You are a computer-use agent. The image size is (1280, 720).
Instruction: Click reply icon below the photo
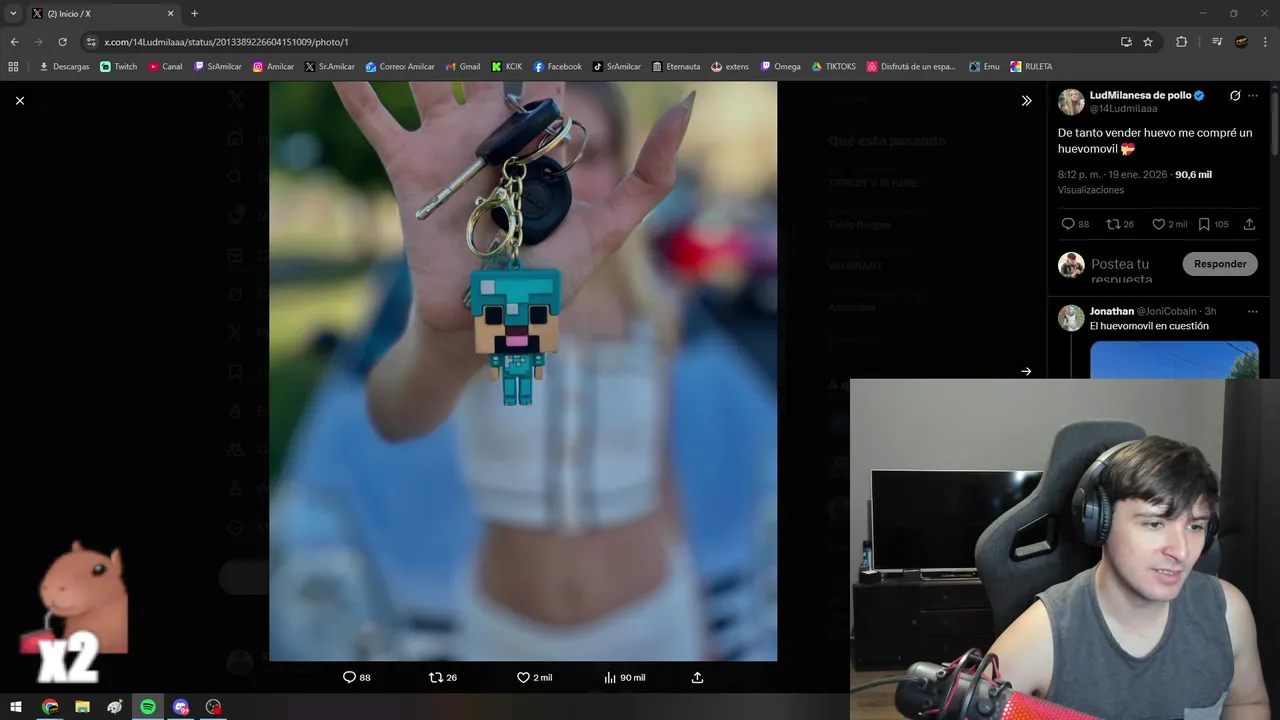pos(349,677)
